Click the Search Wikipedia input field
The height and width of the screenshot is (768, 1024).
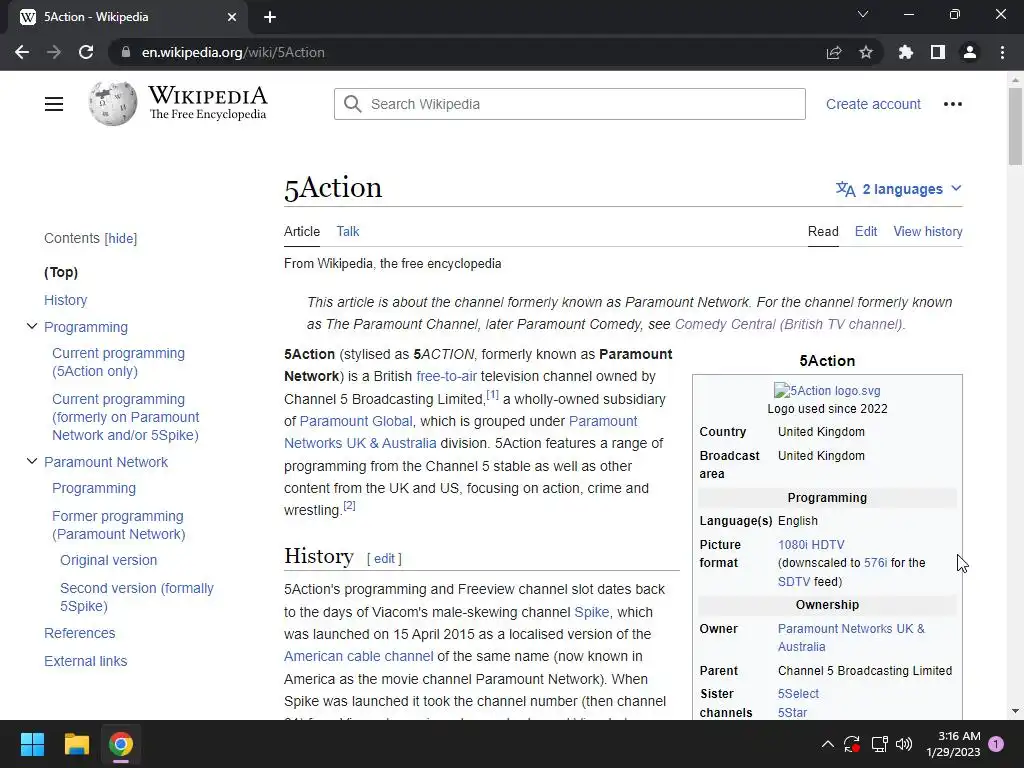pos(569,104)
